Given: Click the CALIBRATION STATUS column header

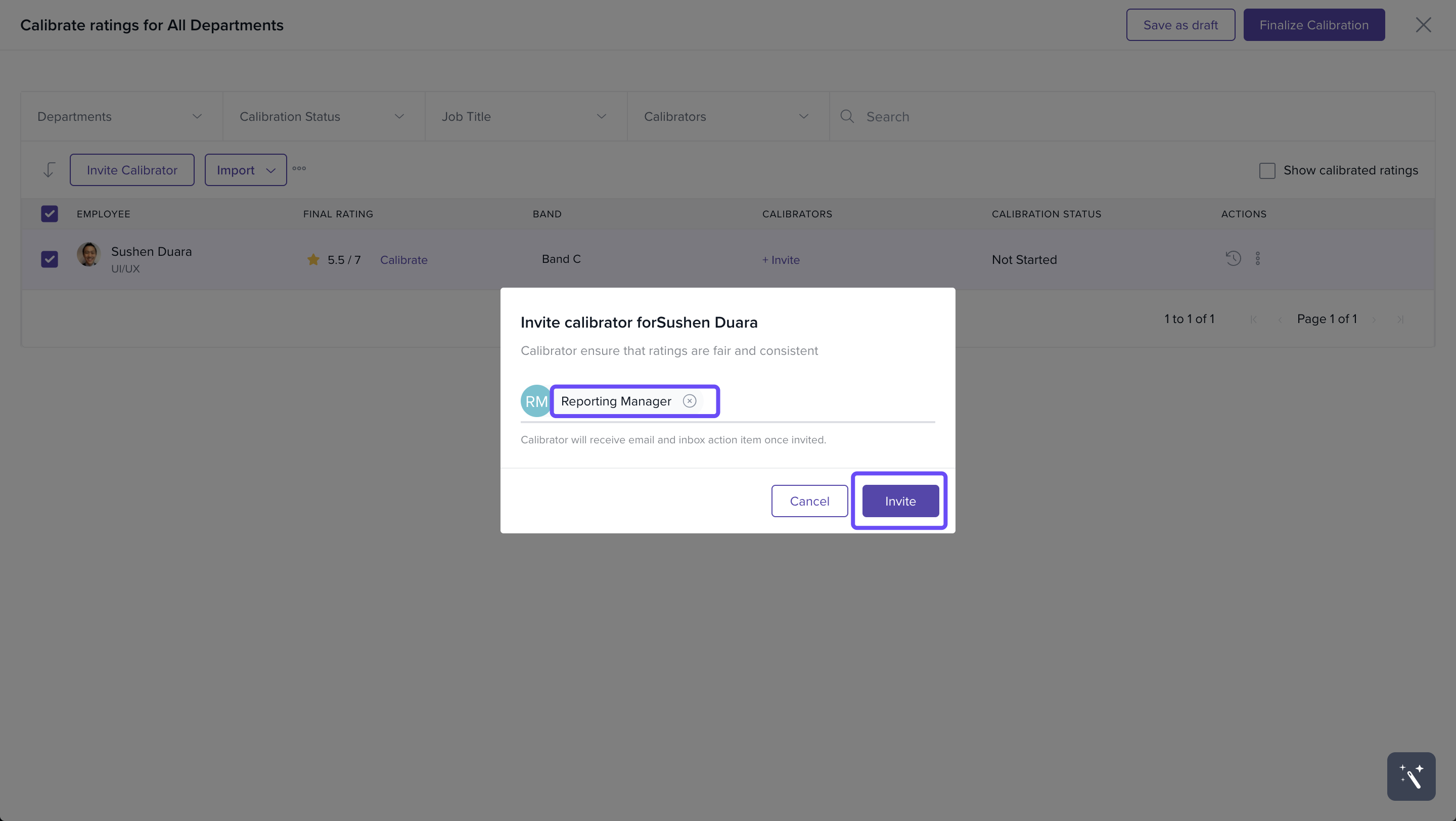Looking at the screenshot, I should (x=1046, y=214).
